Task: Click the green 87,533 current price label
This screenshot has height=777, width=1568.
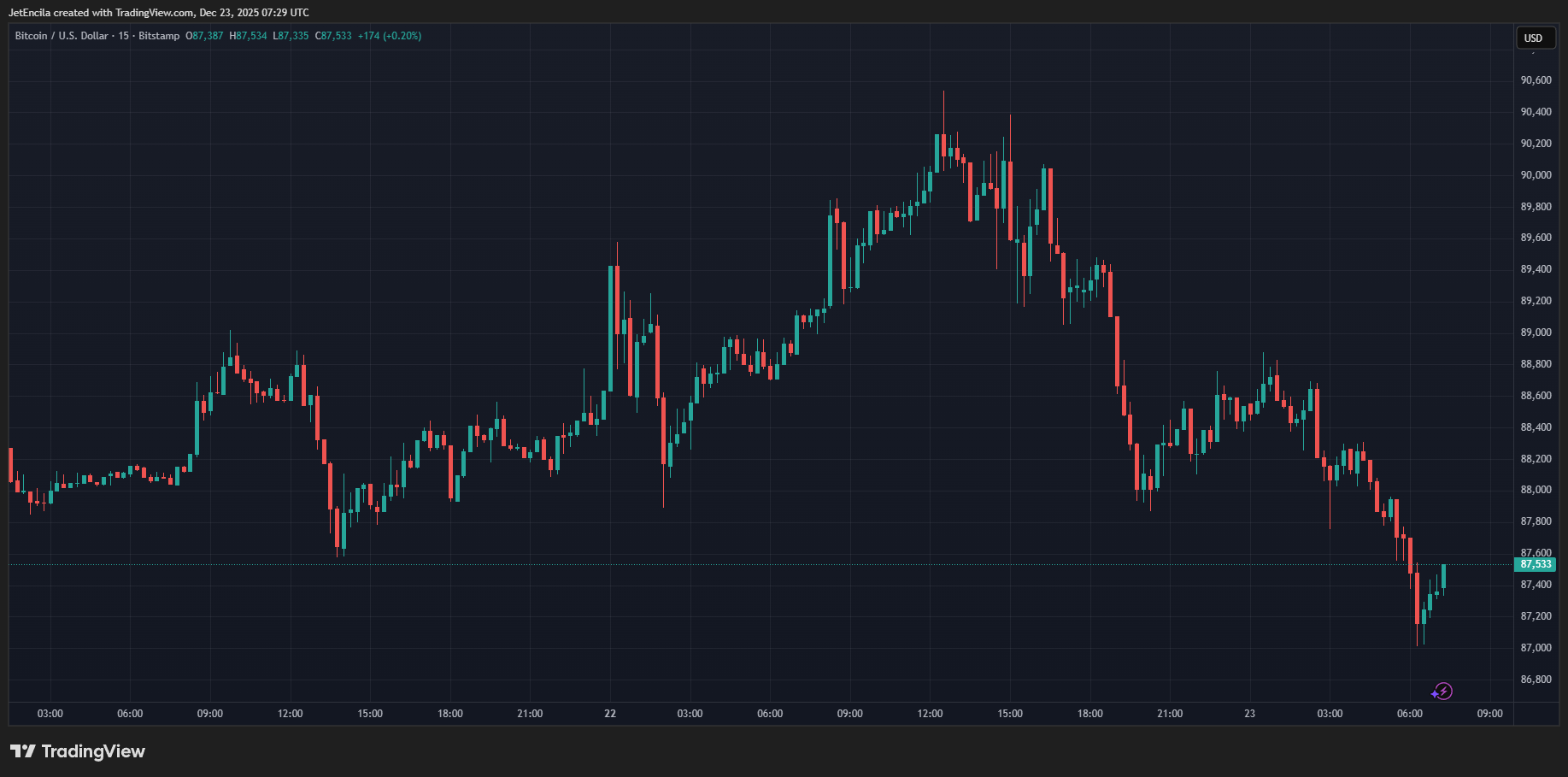Action: pos(1535,564)
